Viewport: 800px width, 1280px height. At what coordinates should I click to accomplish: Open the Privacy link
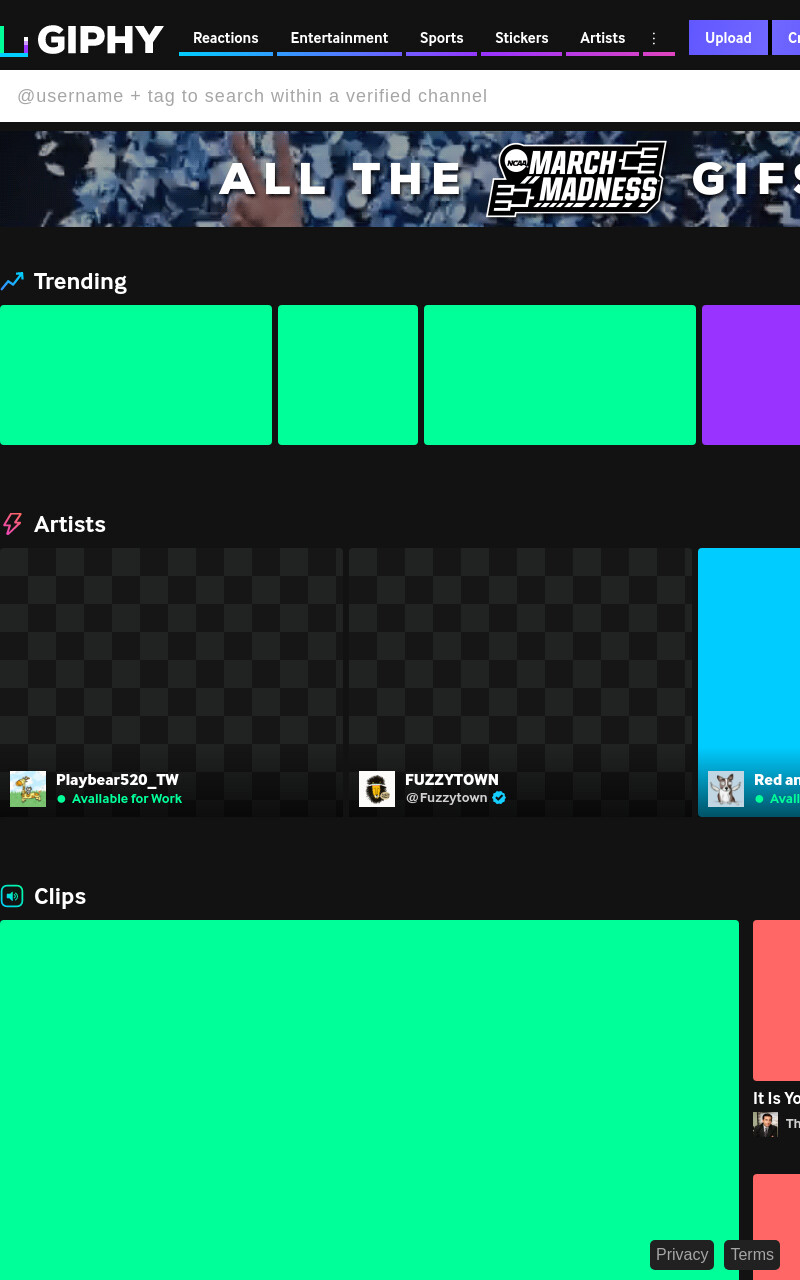pos(682,1255)
